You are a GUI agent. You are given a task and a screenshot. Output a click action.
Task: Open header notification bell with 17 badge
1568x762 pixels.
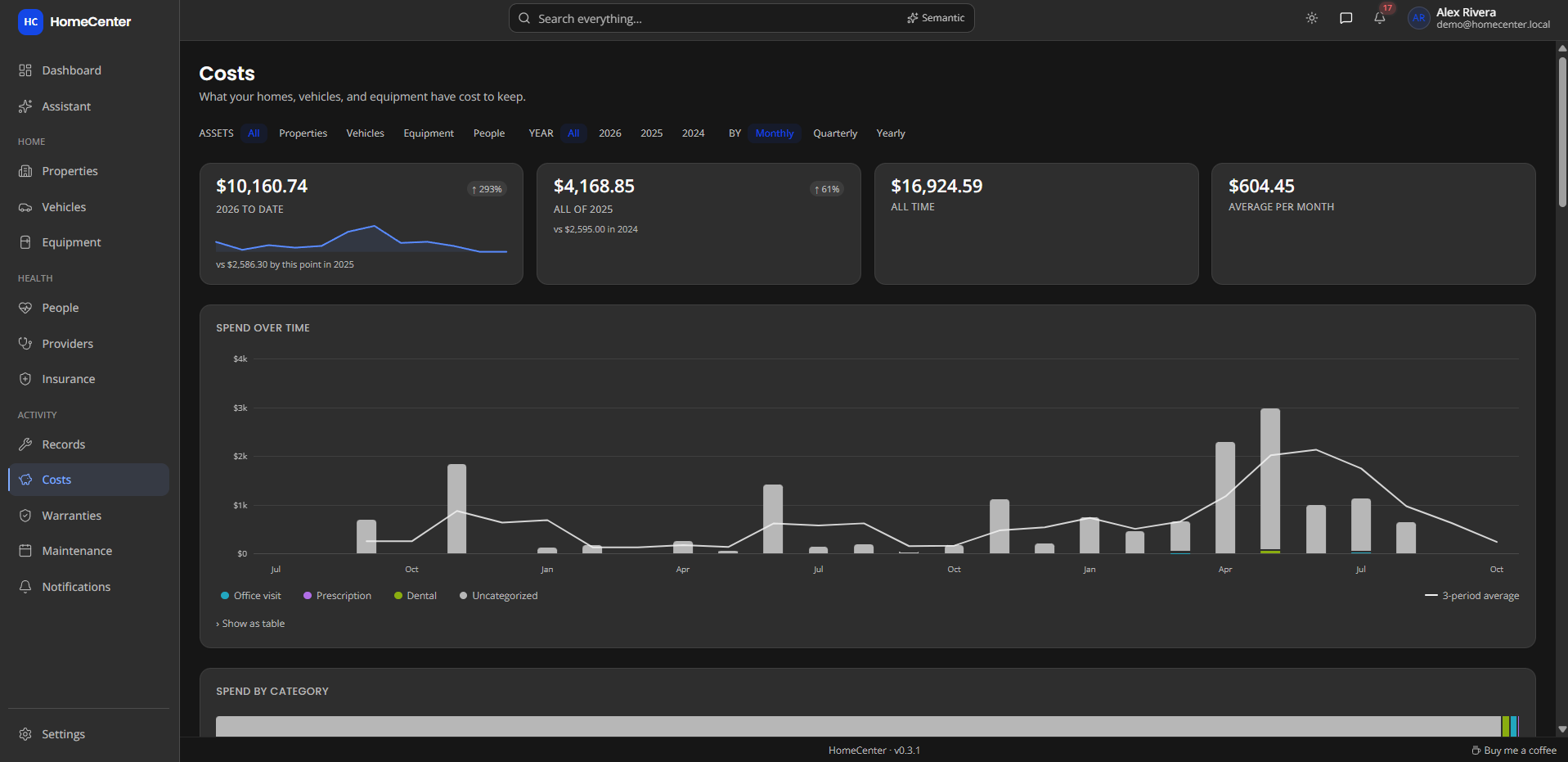coord(1380,18)
